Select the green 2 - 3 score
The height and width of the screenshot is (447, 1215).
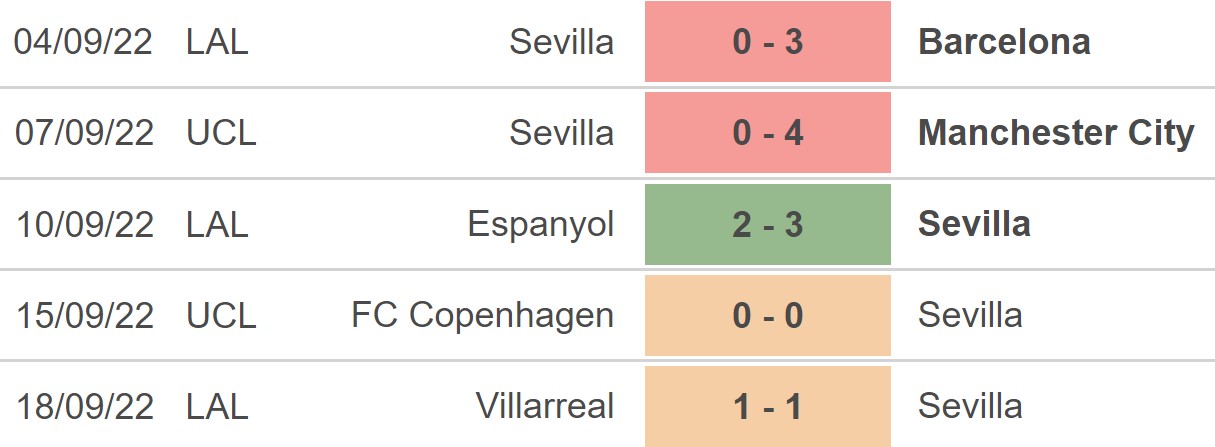point(767,224)
